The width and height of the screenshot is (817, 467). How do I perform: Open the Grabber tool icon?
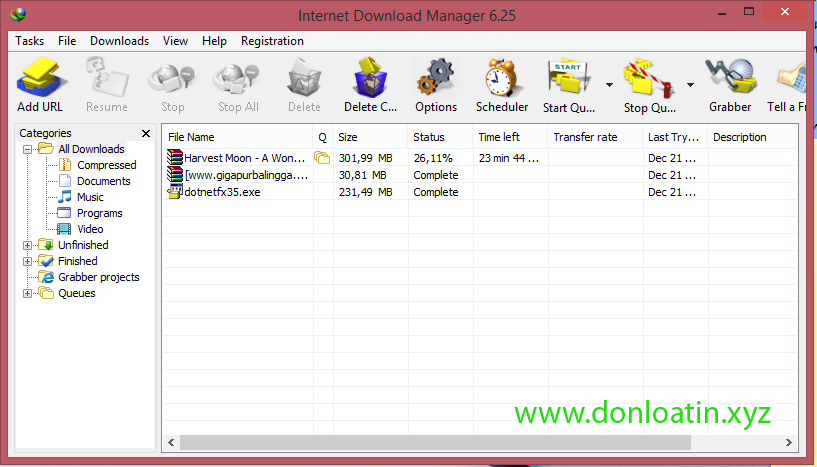click(x=731, y=79)
